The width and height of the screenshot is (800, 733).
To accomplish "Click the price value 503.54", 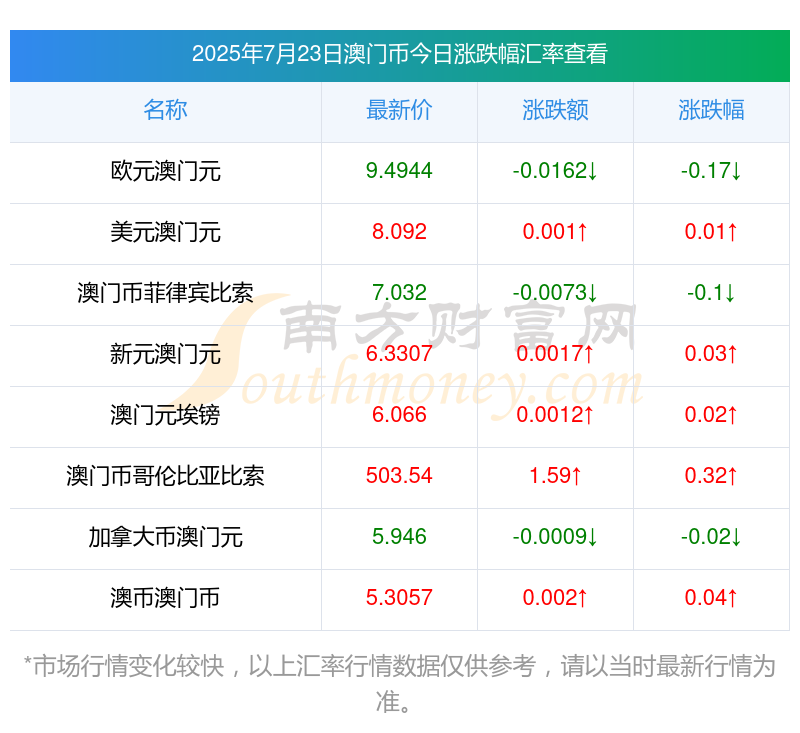I will pyautogui.click(x=399, y=475).
